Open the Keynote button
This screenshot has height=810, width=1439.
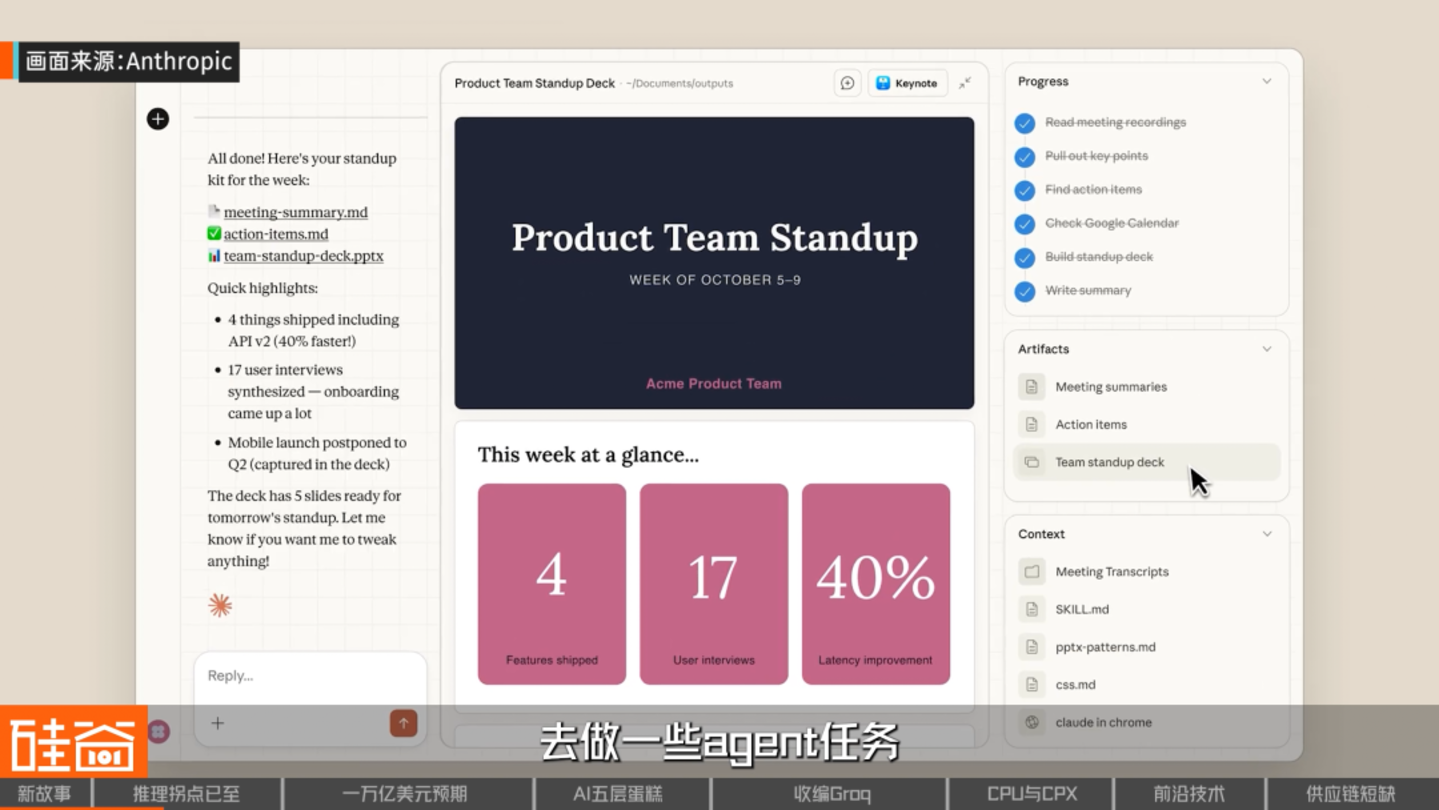tap(907, 83)
